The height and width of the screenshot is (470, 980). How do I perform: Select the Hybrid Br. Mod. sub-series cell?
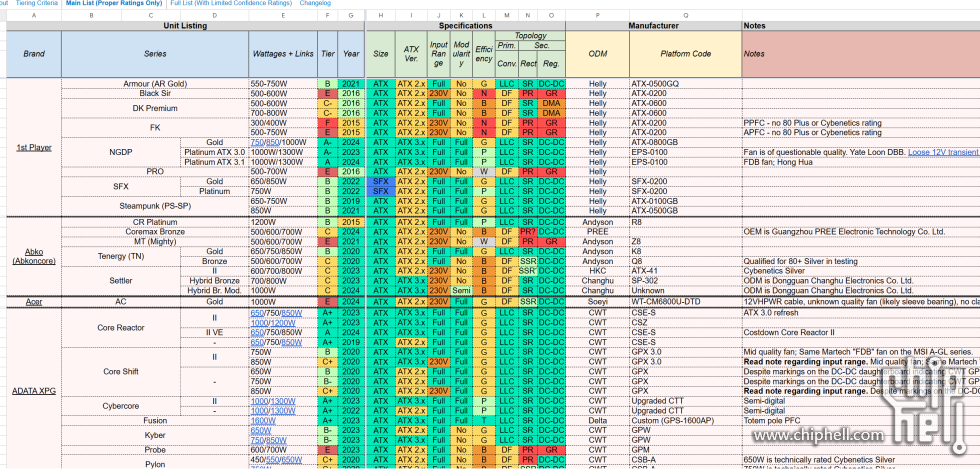(x=214, y=291)
